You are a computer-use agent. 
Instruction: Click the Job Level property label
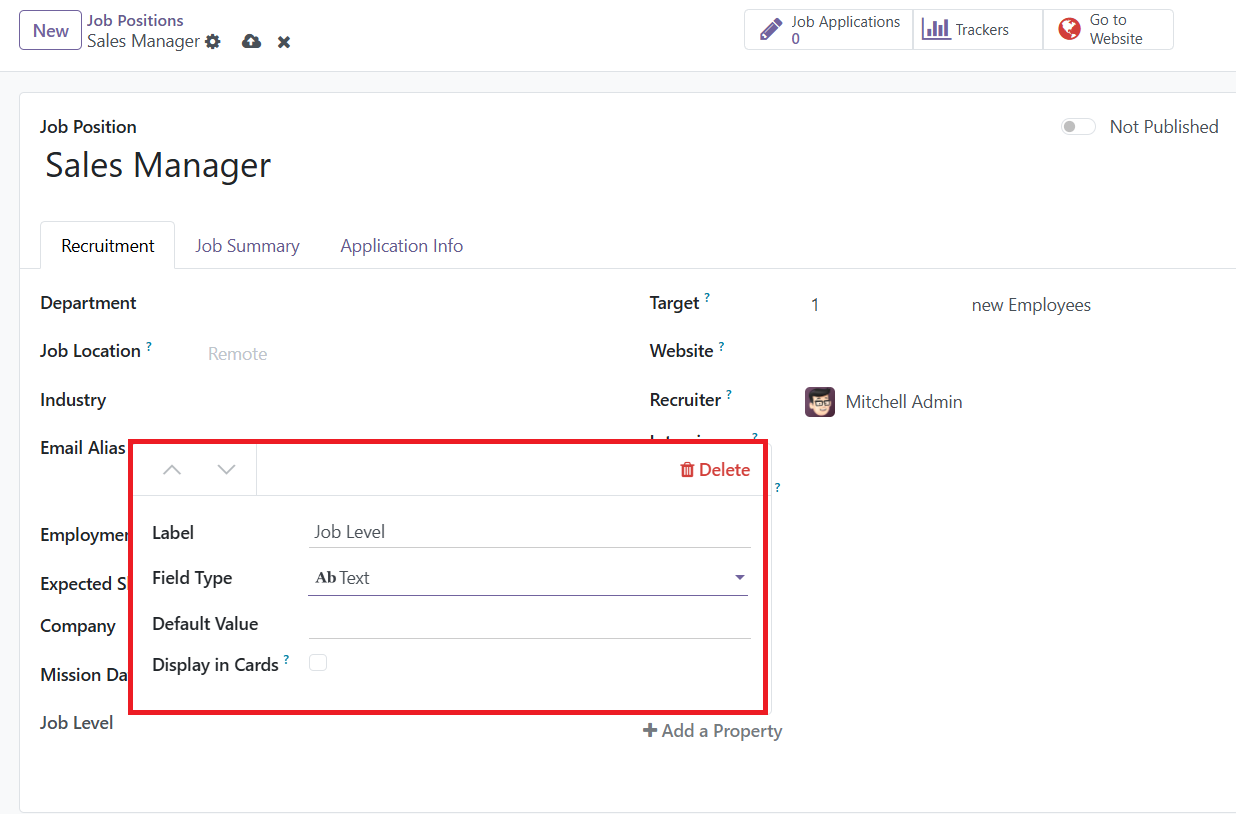pos(76,723)
